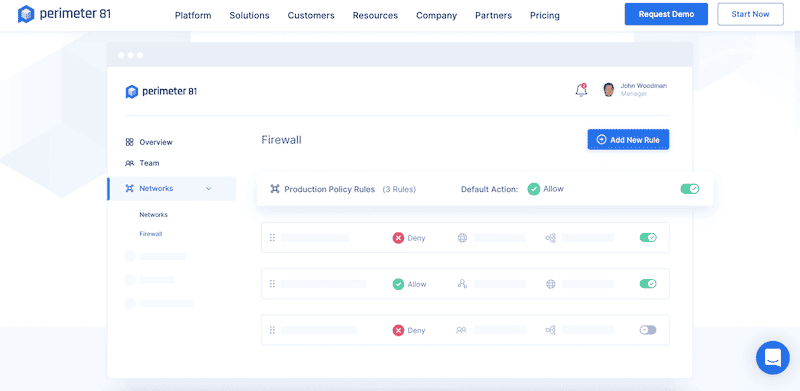The height and width of the screenshot is (391, 800).
Task: Grab the drag handle of the third rule
Action: [272, 330]
